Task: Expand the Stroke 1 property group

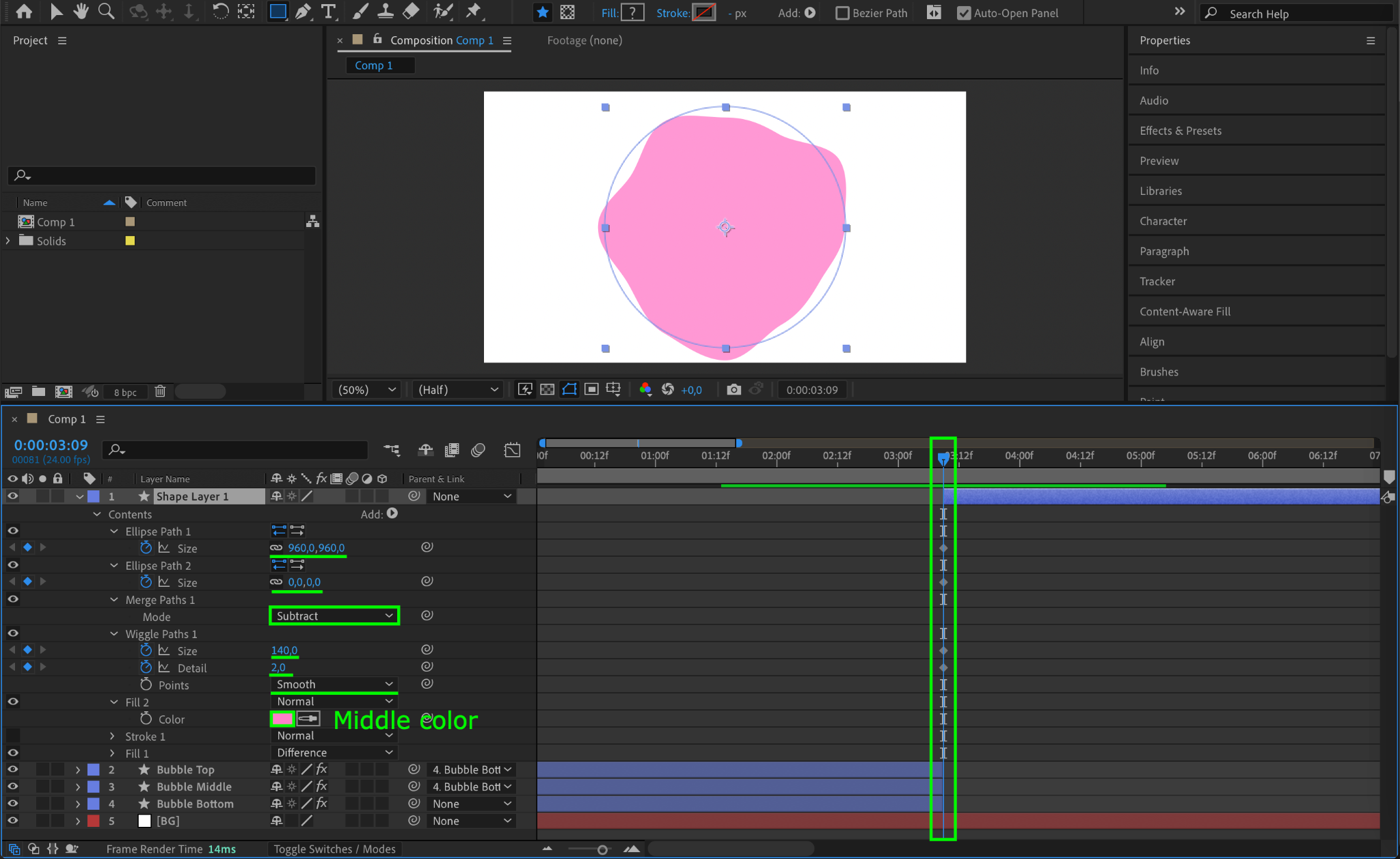Action: [x=112, y=736]
